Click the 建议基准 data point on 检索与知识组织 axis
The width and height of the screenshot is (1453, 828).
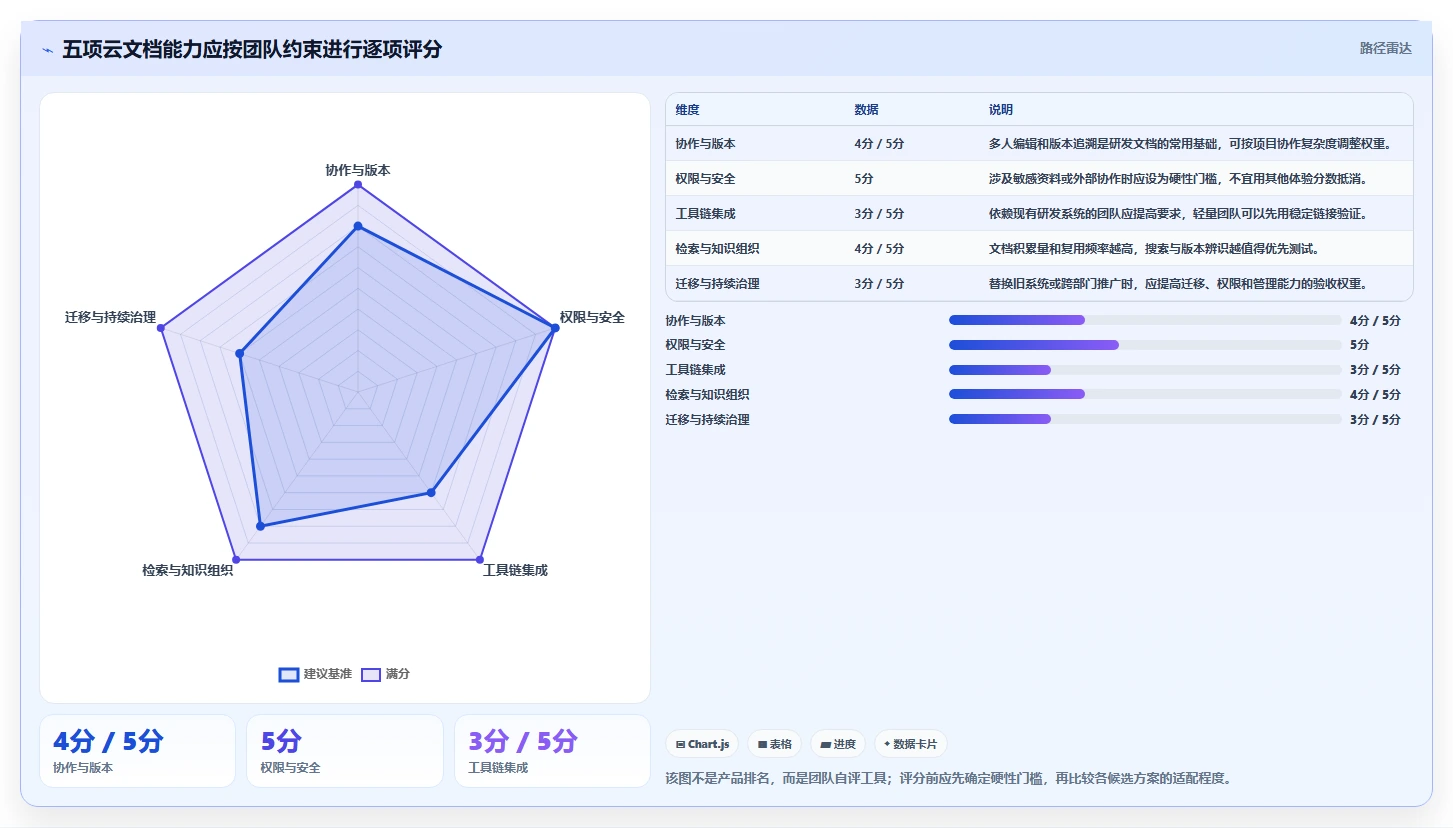[260, 525]
